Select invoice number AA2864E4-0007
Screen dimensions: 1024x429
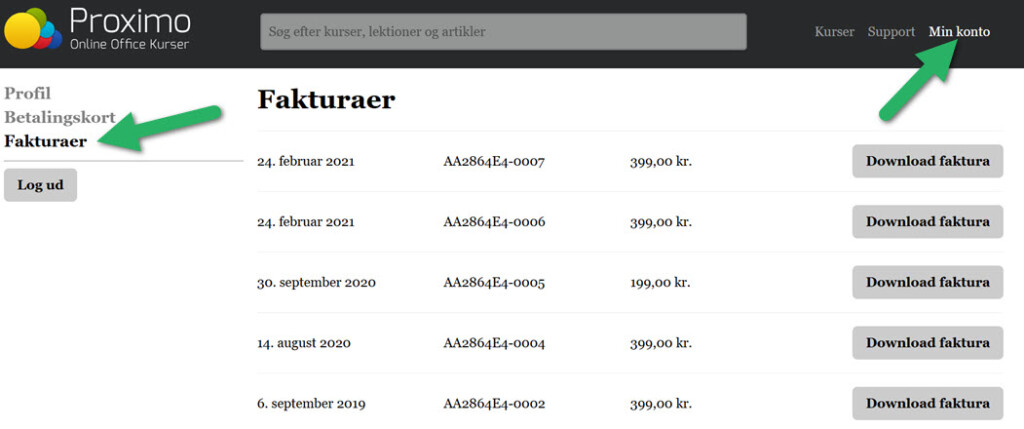tap(494, 161)
